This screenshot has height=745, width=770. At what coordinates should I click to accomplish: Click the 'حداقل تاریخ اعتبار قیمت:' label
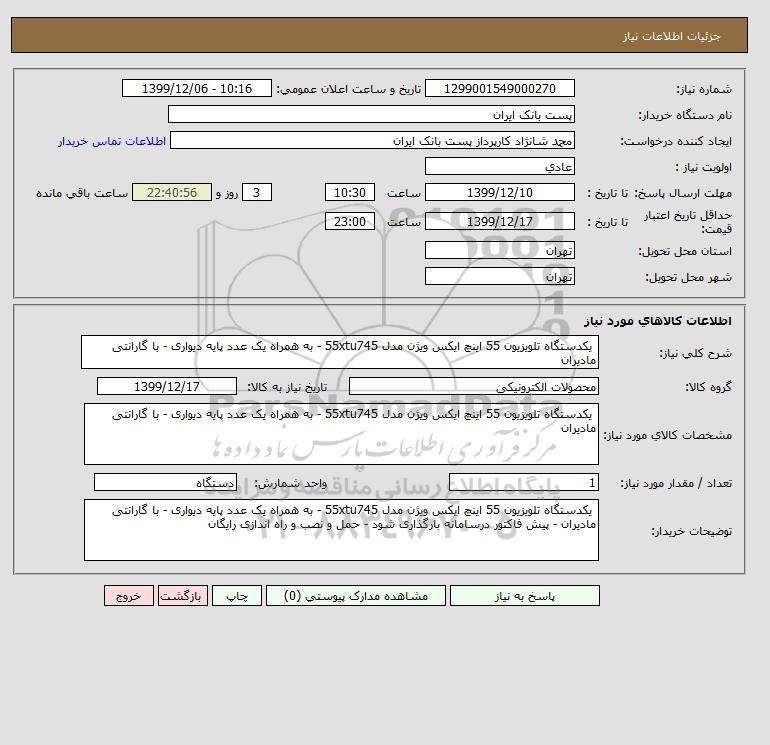pos(688,222)
